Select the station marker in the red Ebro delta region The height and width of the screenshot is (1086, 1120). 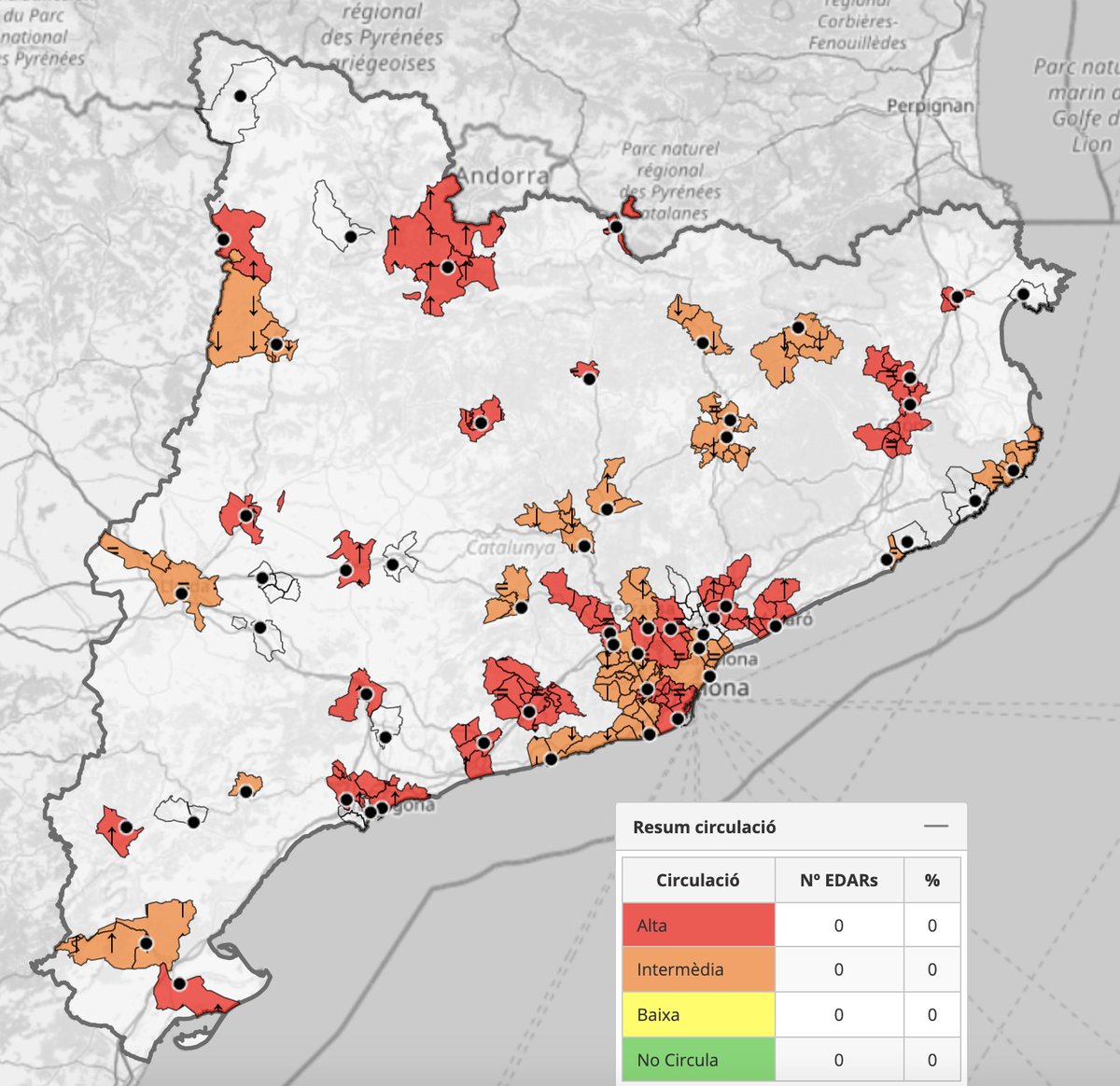(179, 983)
